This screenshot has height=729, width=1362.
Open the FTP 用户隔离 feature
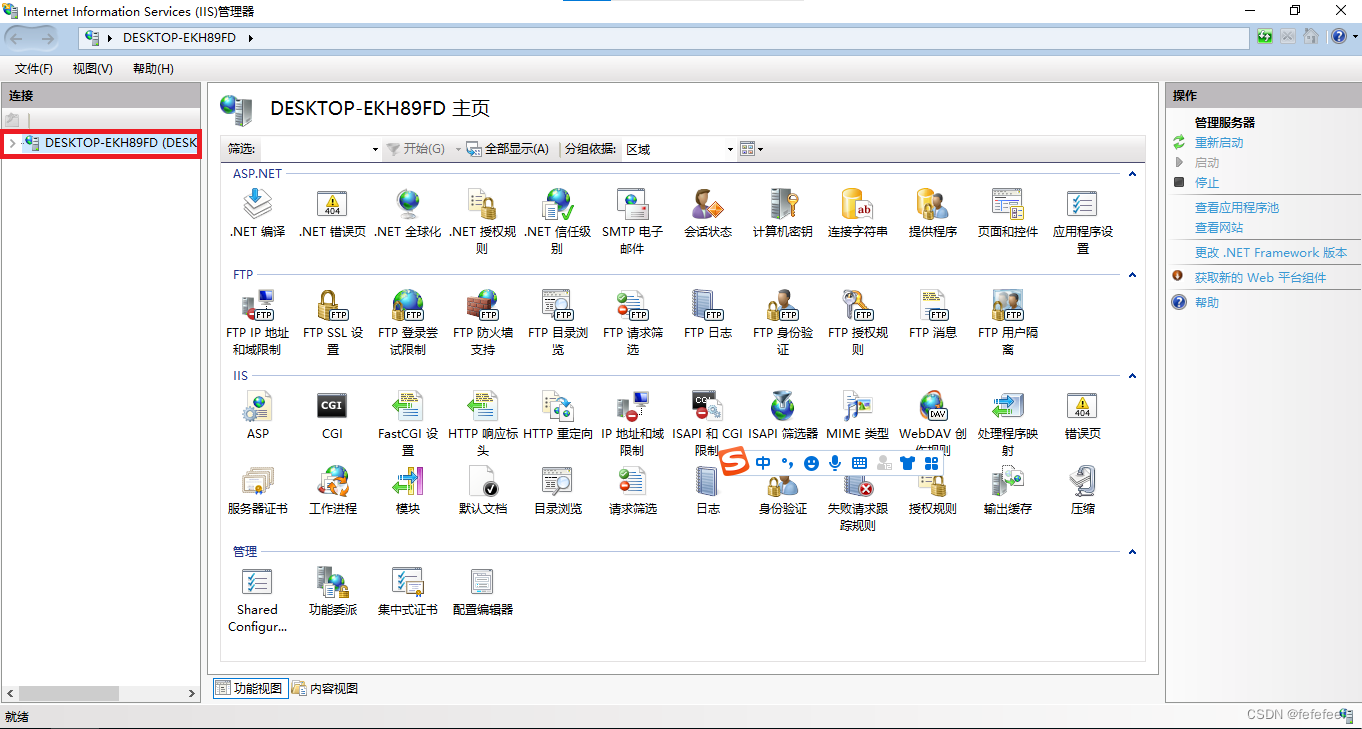click(x=1007, y=322)
